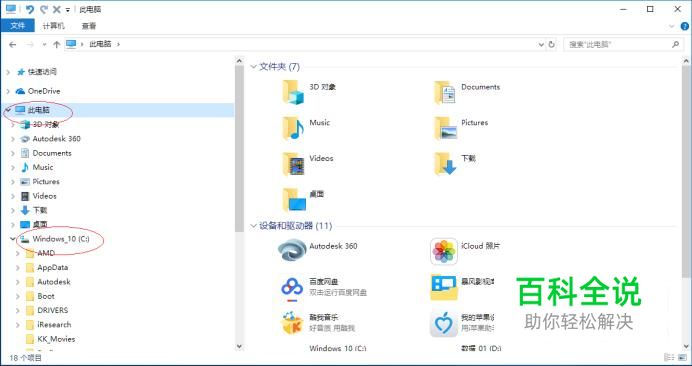The image size is (692, 366).
Task: Switch to large icons view via status bar icon
Action: point(683,358)
